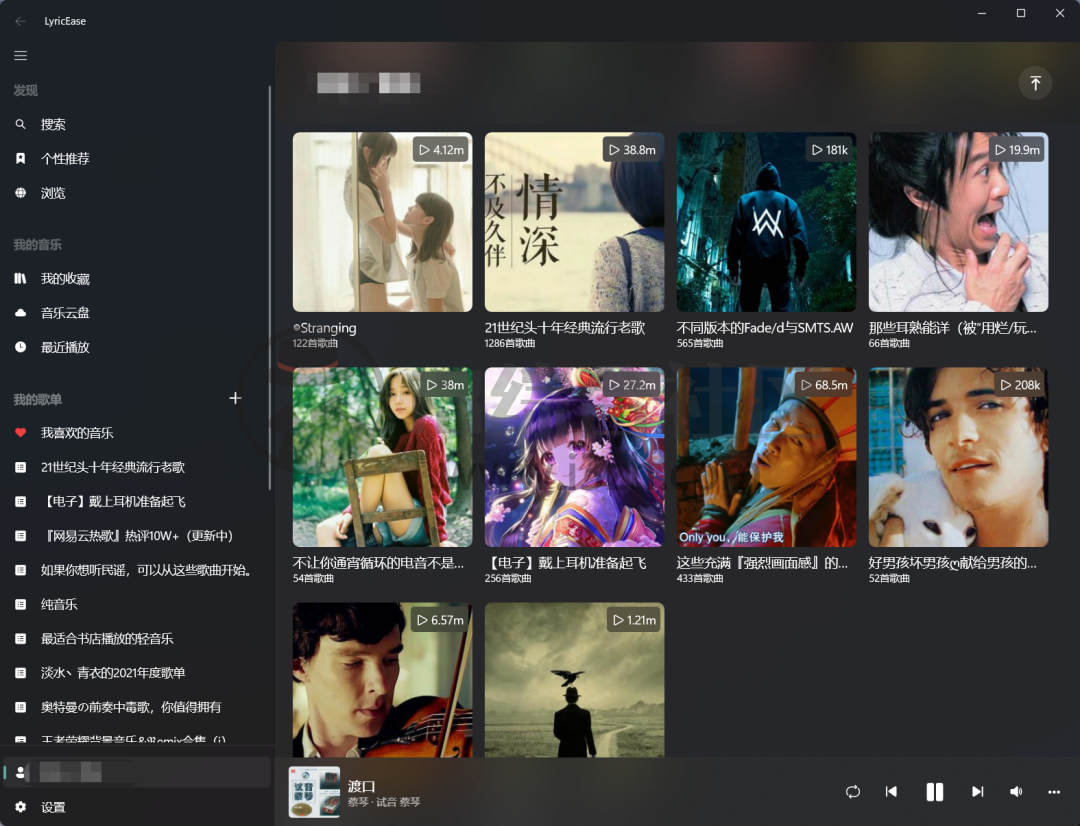Open 不同版本的Fade playlist cover
Screen dimensions: 1080x826
pos(766,222)
